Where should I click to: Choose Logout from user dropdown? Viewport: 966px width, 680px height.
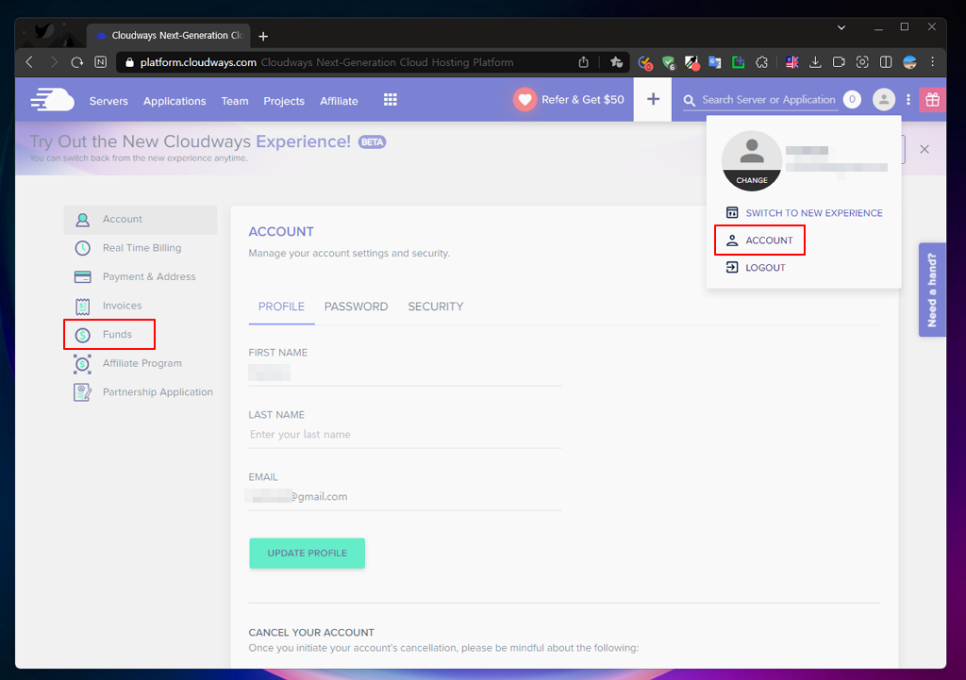pyautogui.click(x=756, y=267)
